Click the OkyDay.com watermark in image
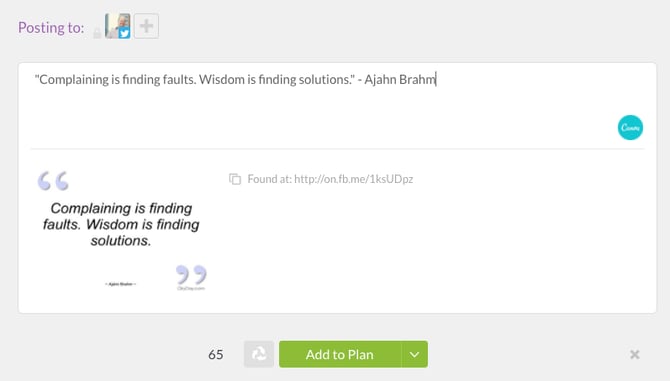Screen dimensions: 670x381 coord(191,289)
